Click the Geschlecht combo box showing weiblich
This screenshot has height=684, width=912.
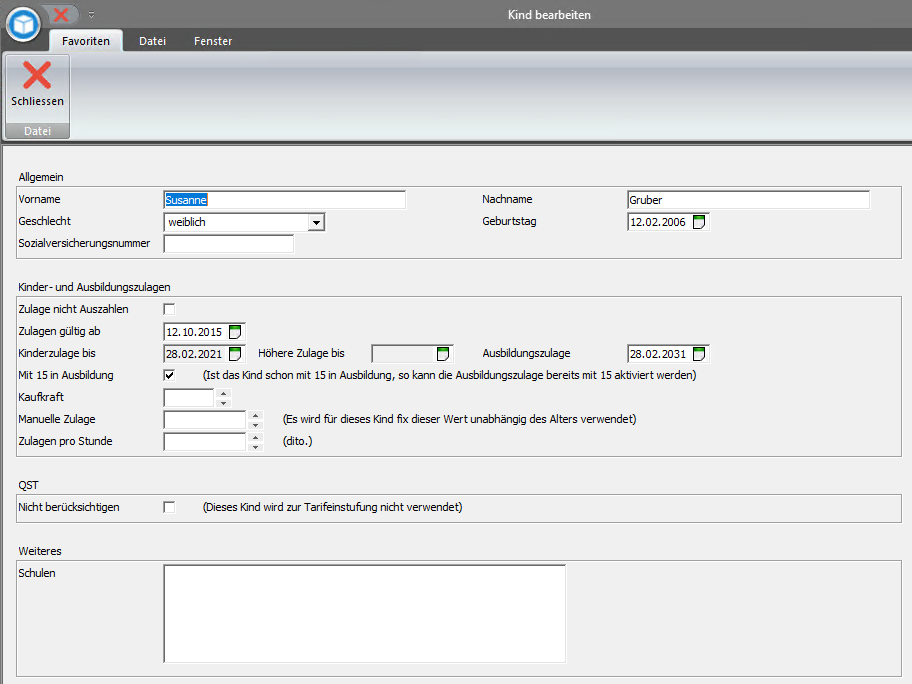[x=244, y=222]
